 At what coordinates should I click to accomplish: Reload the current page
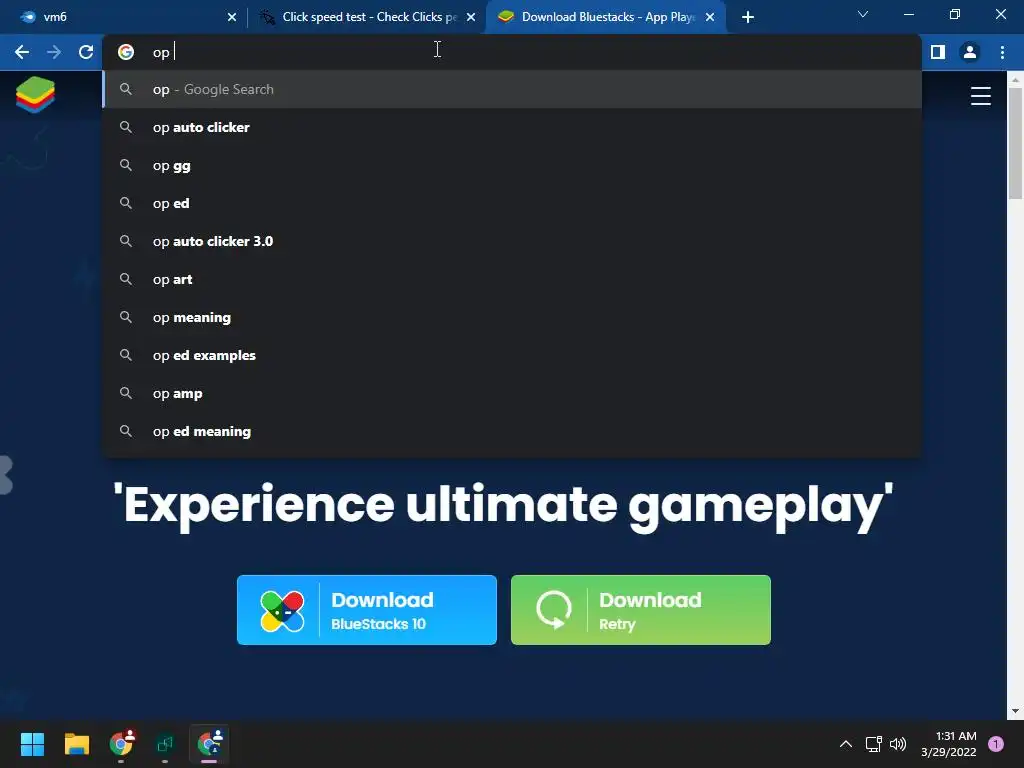tap(86, 52)
